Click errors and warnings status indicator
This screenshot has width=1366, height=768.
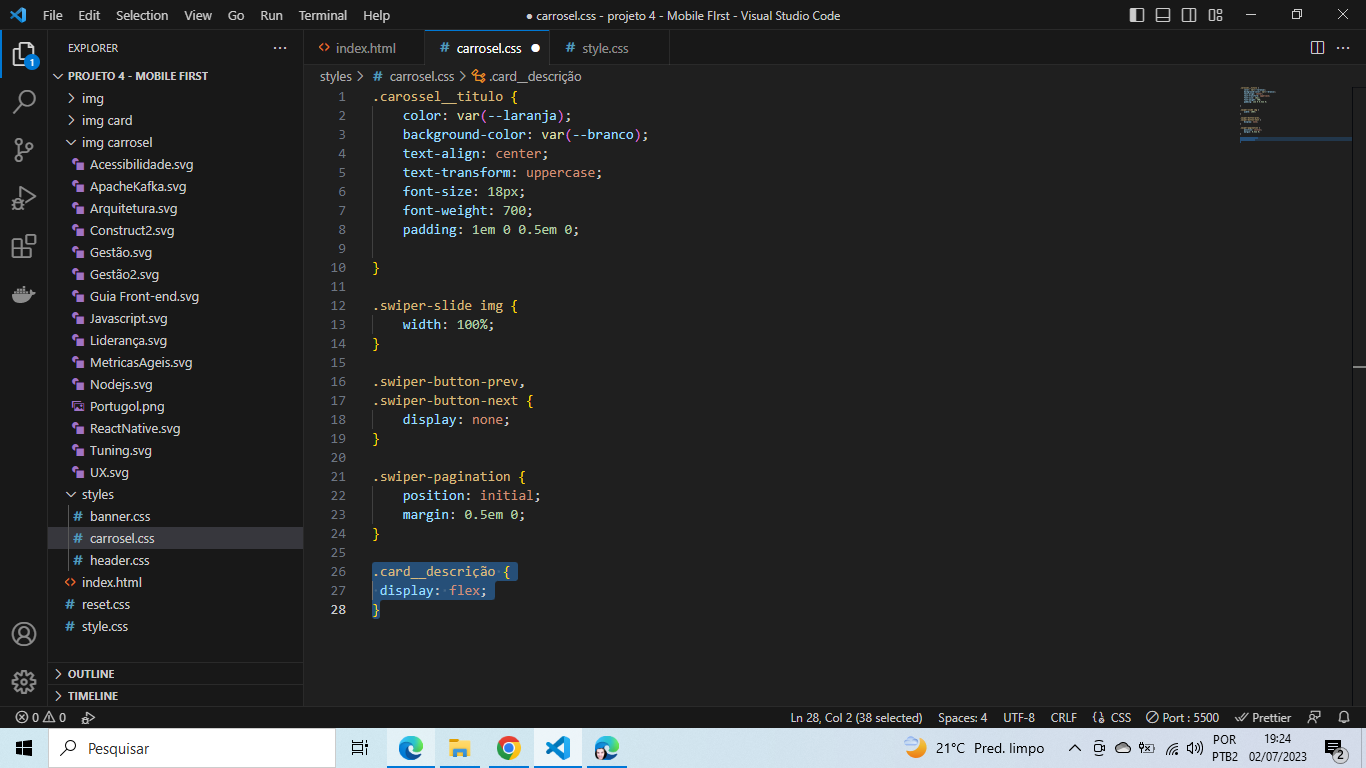41,717
